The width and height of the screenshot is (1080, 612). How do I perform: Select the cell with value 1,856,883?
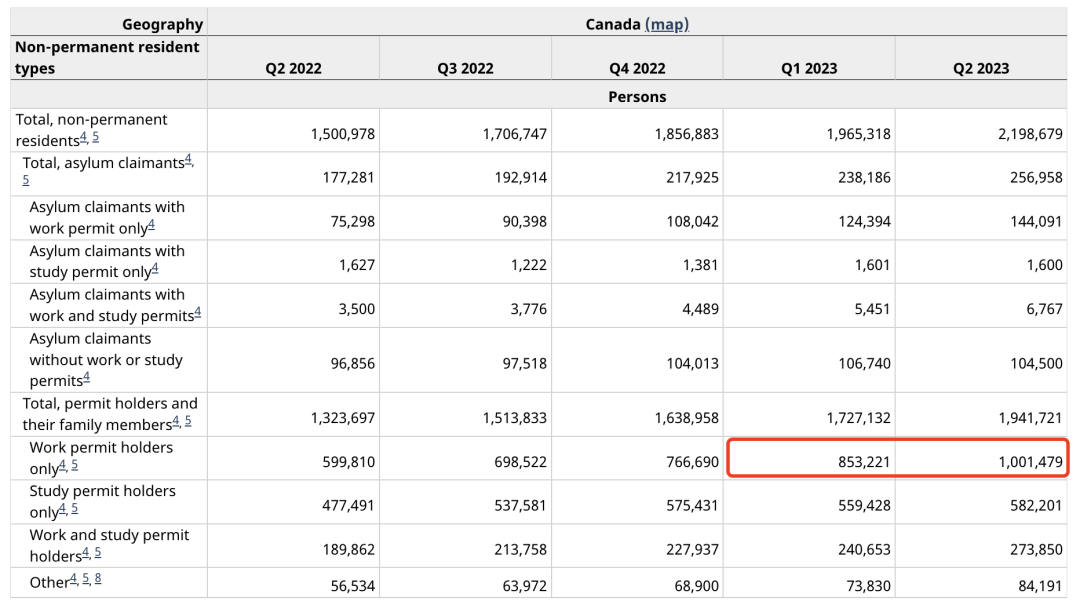(637, 131)
